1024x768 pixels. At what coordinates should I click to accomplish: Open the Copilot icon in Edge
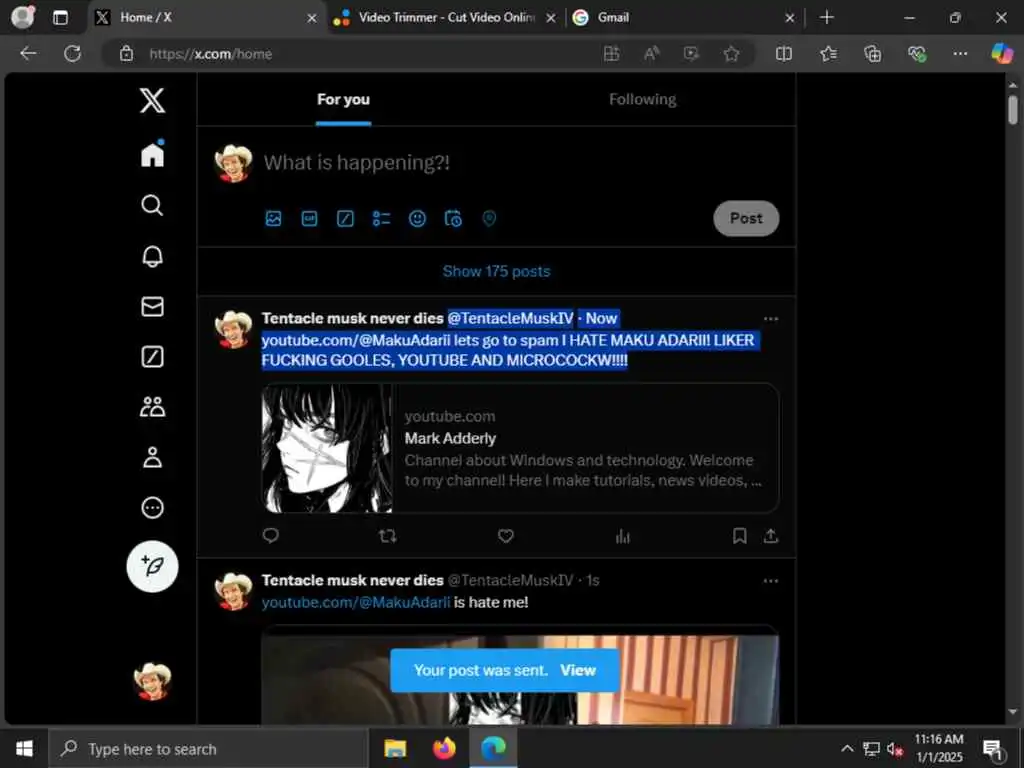point(1002,54)
